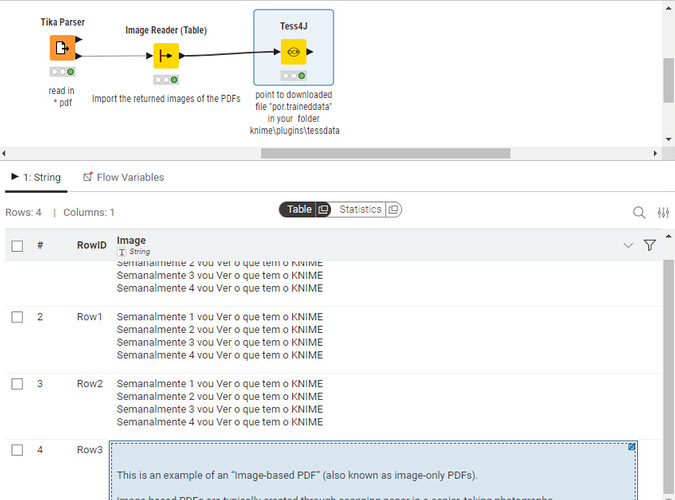Select the Tess4J node icon

pyautogui.click(x=293, y=52)
